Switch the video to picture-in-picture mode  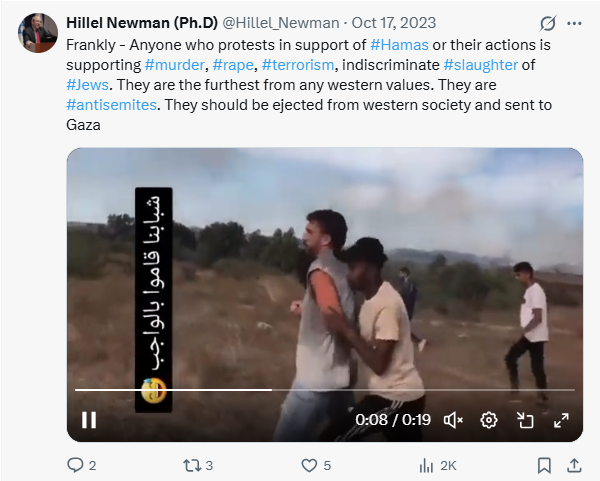525,420
